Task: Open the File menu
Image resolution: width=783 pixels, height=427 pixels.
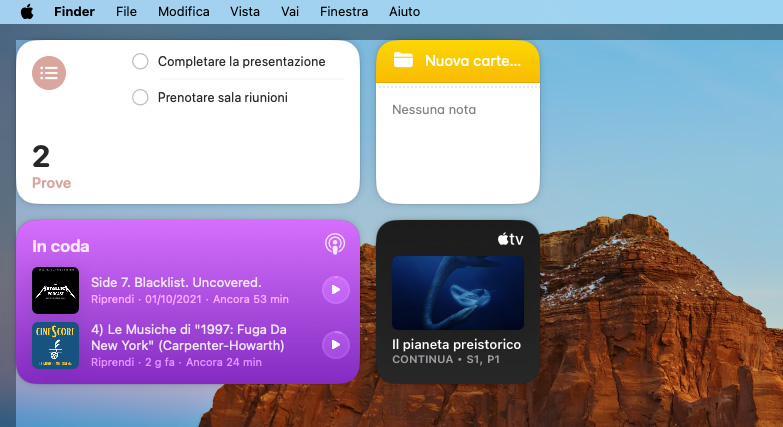Action: [x=126, y=11]
